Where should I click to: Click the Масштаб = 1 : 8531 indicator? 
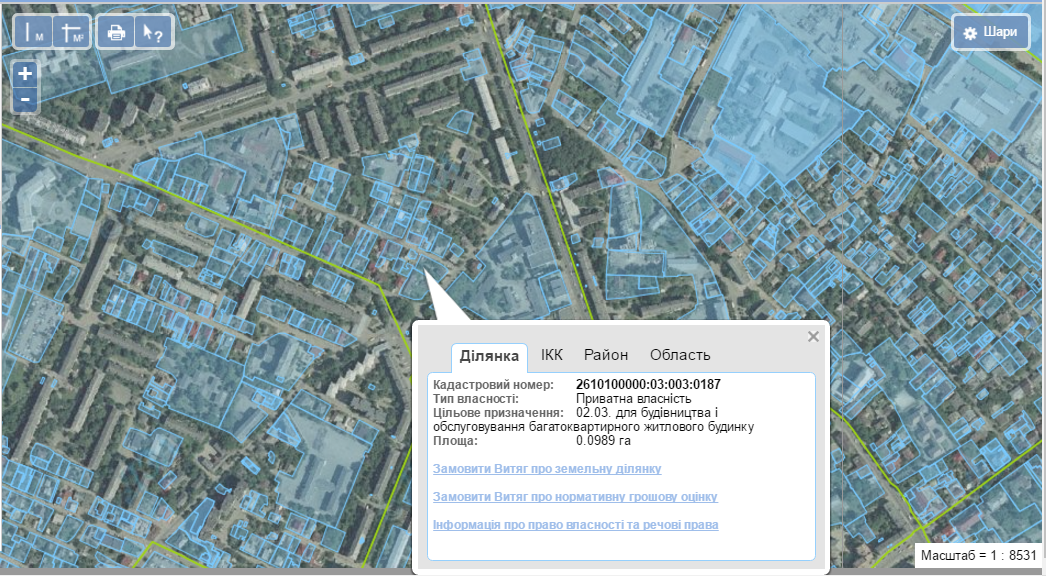(x=979, y=555)
